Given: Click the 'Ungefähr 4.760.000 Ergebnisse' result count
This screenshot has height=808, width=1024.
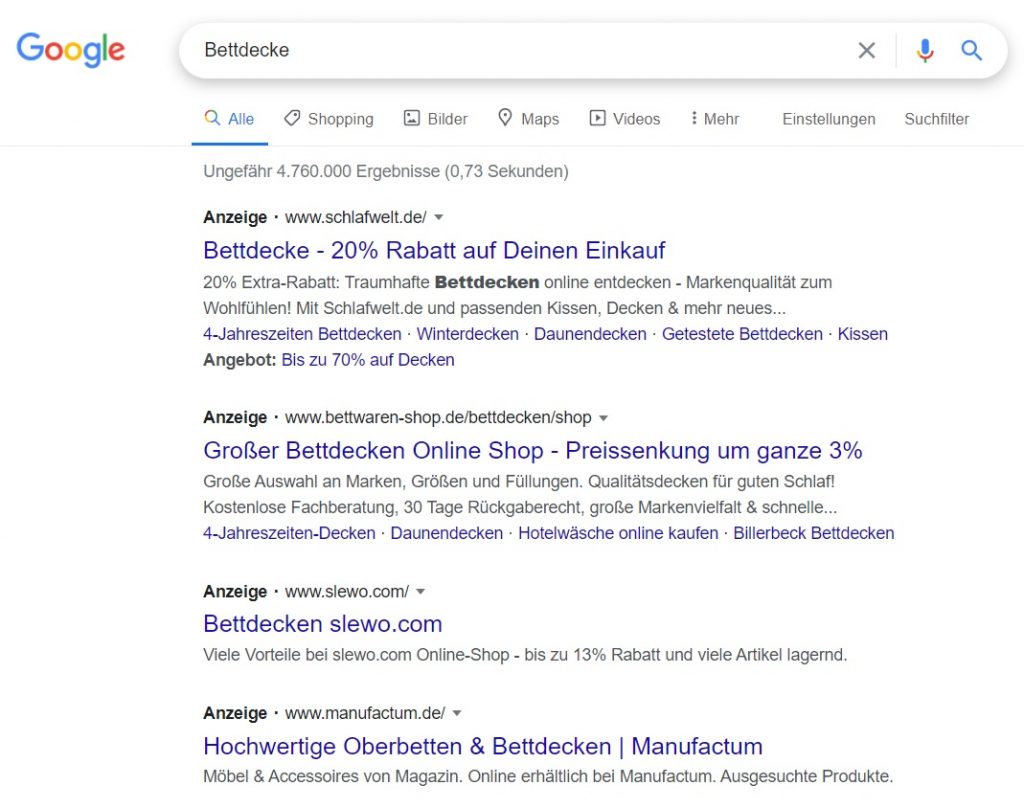Looking at the screenshot, I should click(386, 171).
